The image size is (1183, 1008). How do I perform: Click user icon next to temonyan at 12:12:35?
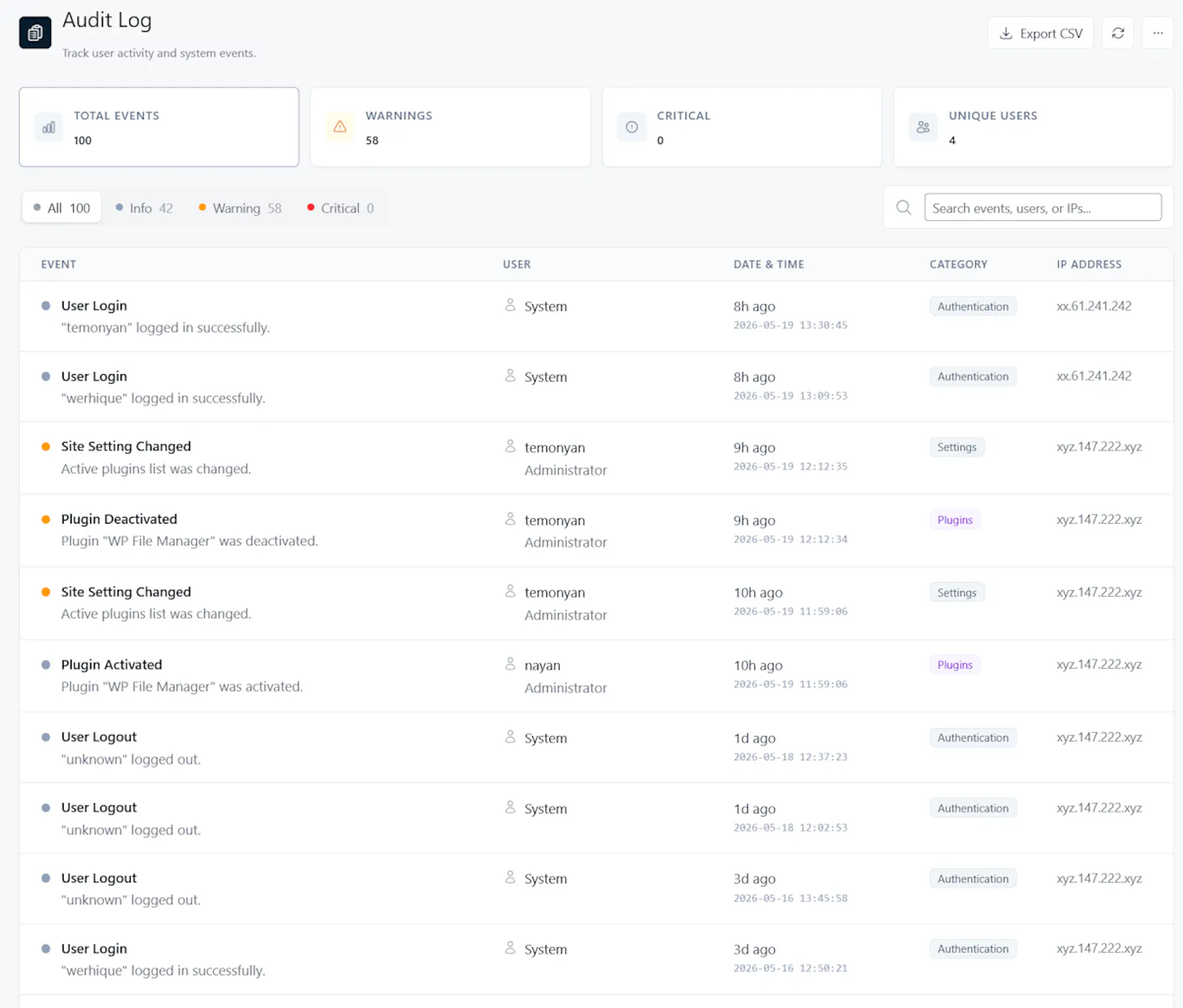pos(510,446)
